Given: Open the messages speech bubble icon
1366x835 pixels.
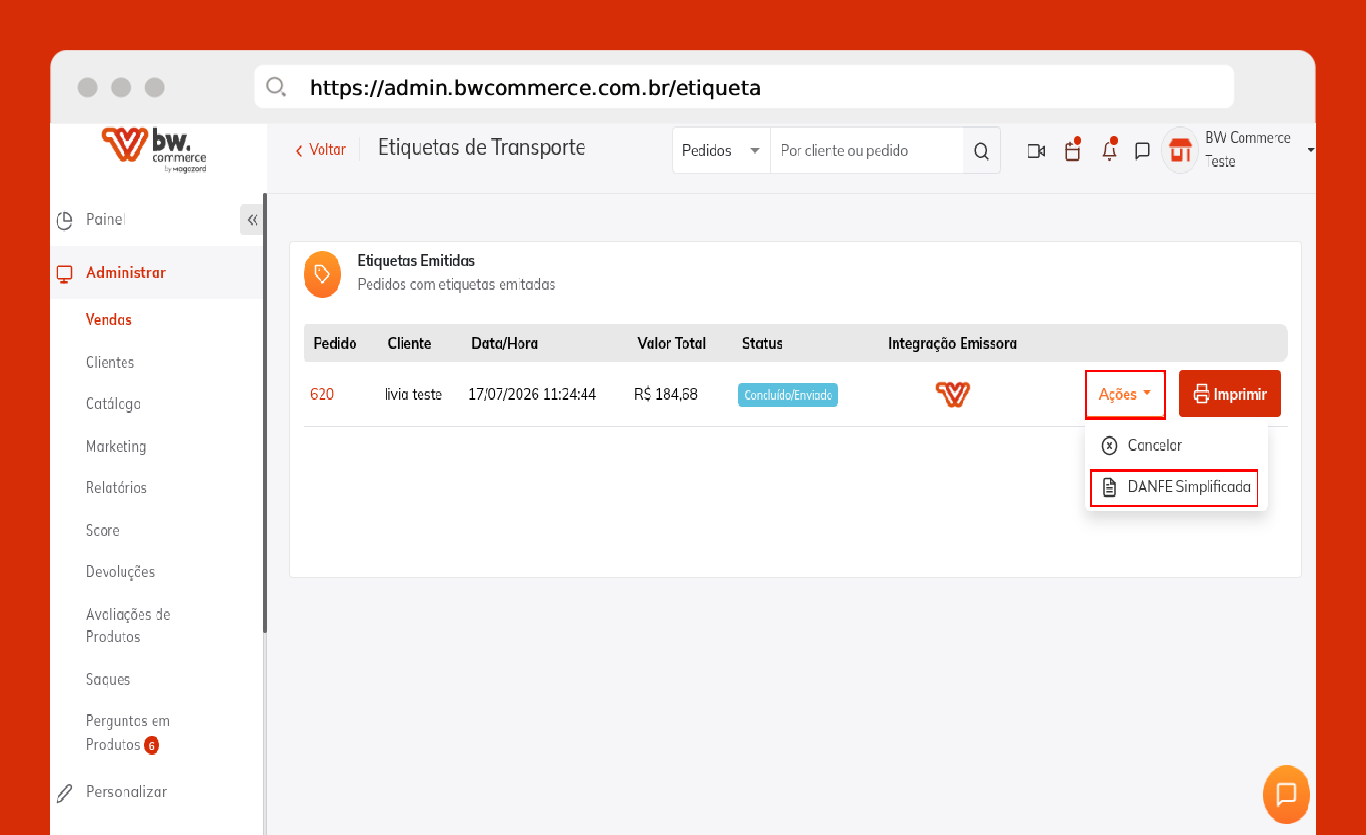Looking at the screenshot, I should (x=1142, y=151).
